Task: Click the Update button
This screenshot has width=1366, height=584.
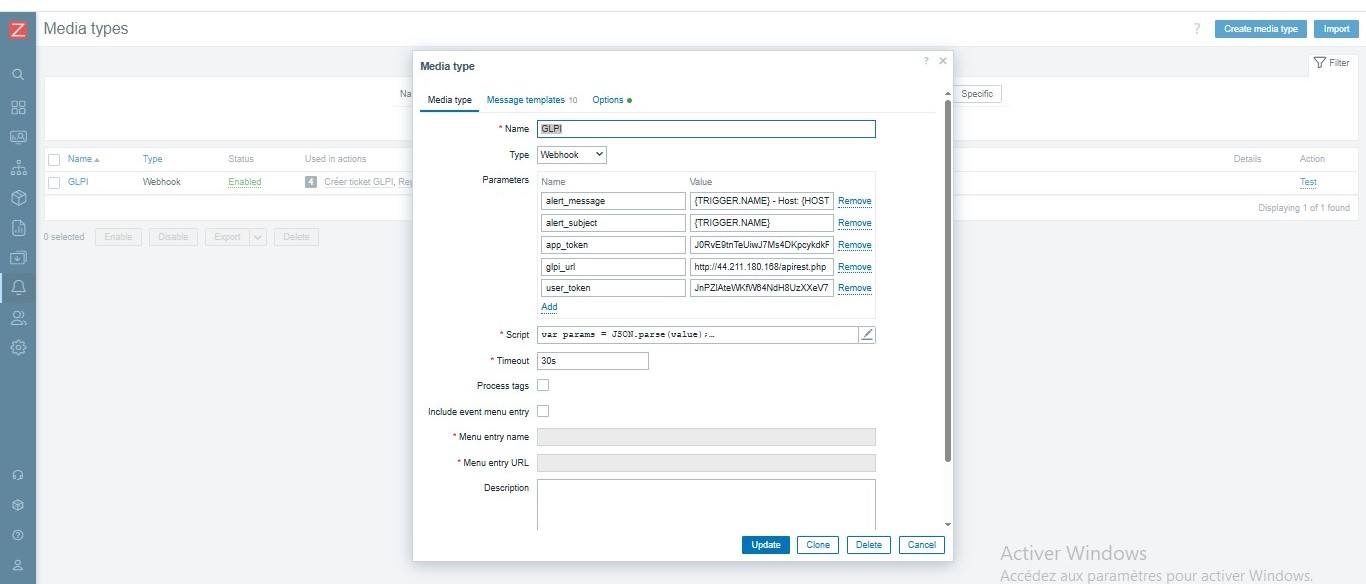Action: pyautogui.click(x=766, y=545)
